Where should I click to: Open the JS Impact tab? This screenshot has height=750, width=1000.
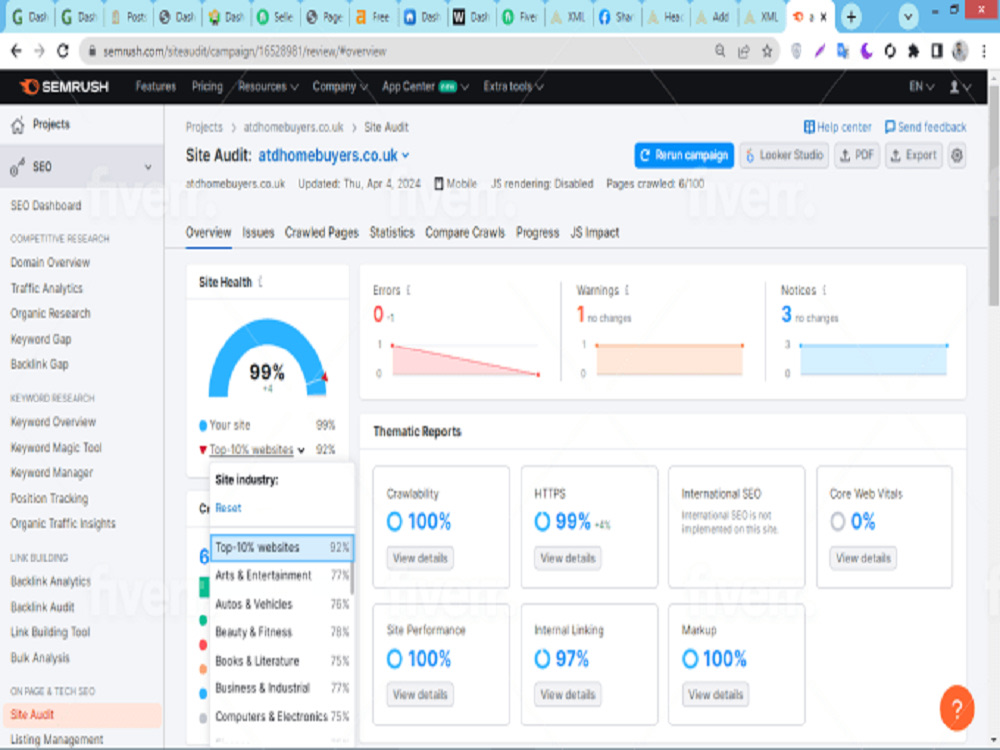click(594, 233)
